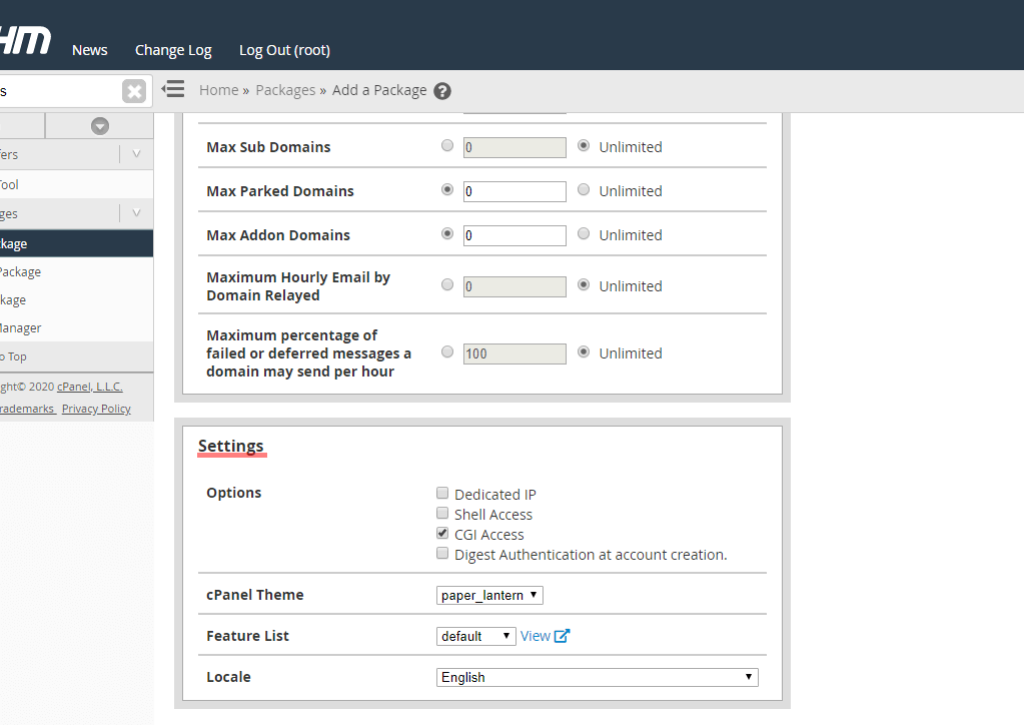Image resolution: width=1024 pixels, height=725 pixels.
Task: Click the sidebar search input
Action: (x=60, y=91)
